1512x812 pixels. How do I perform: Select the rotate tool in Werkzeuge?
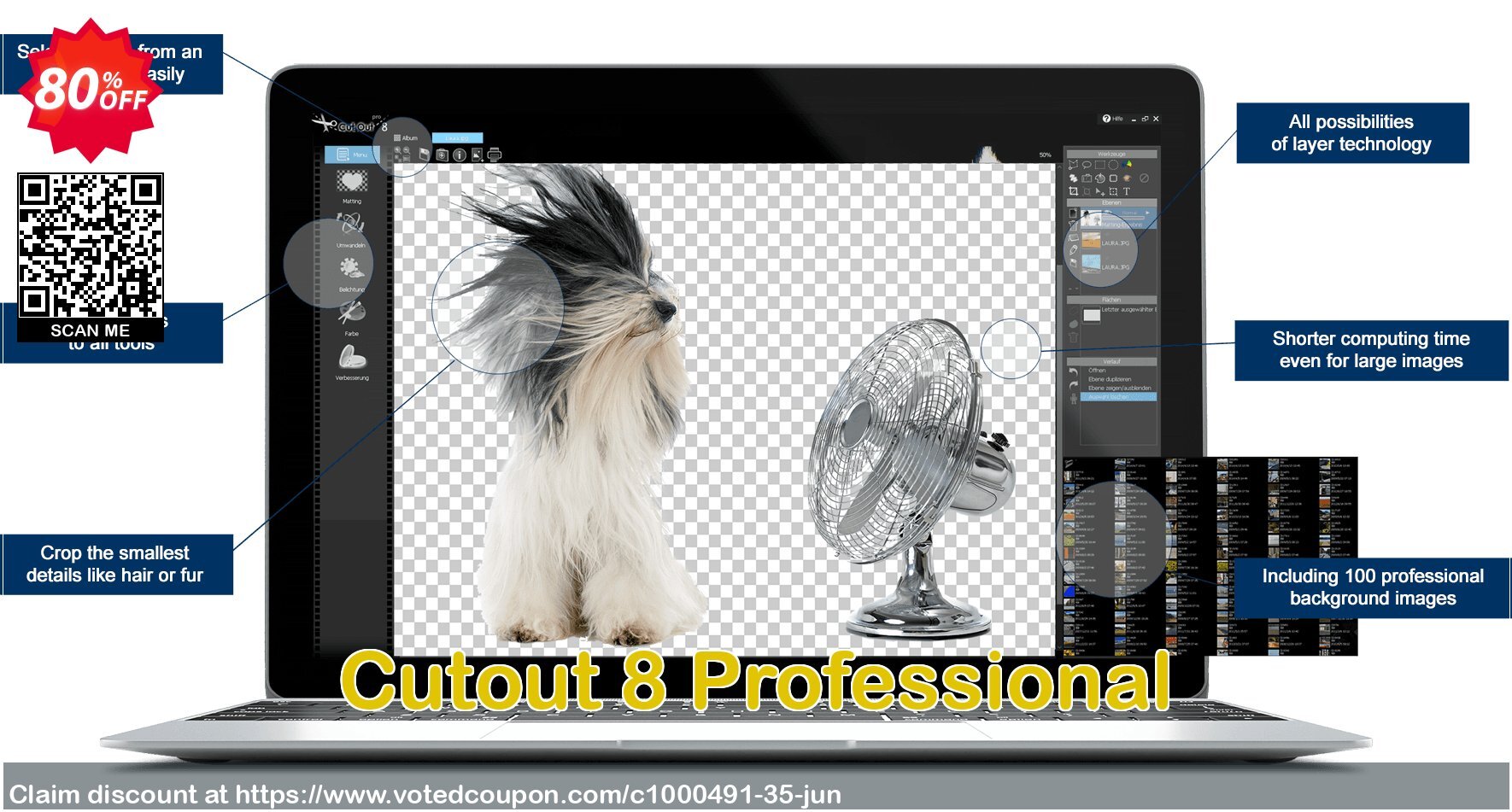tap(1100, 178)
